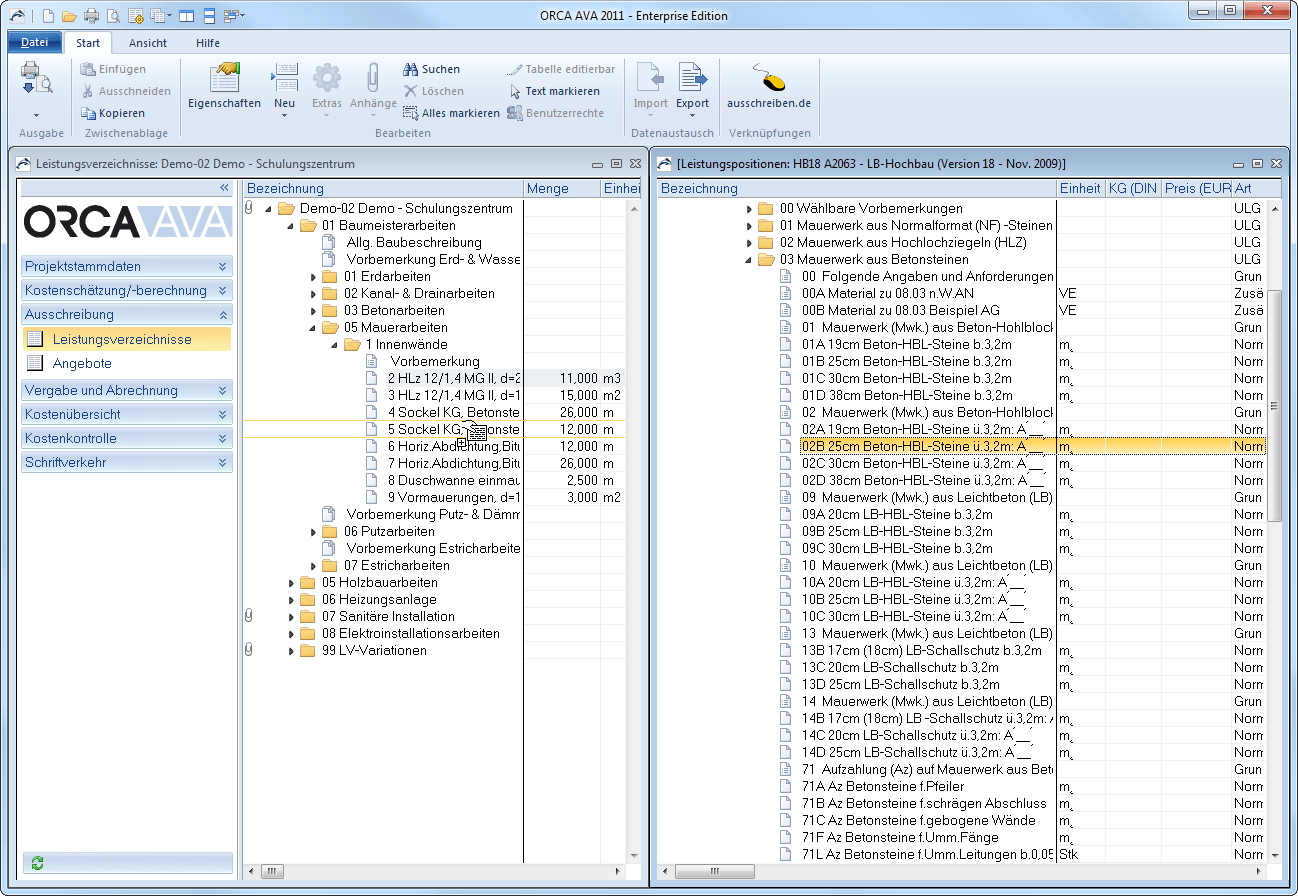
Task: Expand Kostenkontrolle navigation section
Action: point(127,438)
